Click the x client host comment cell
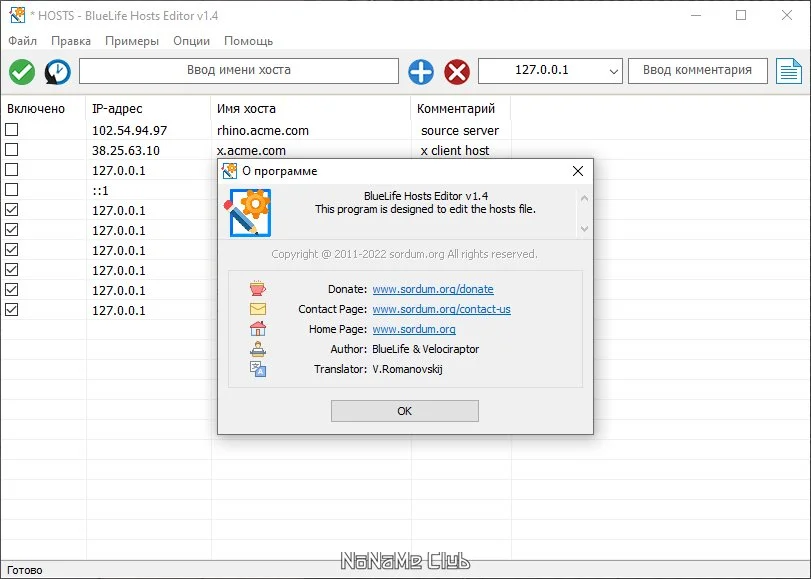Viewport: 811px width, 579px height. pyautogui.click(x=455, y=151)
